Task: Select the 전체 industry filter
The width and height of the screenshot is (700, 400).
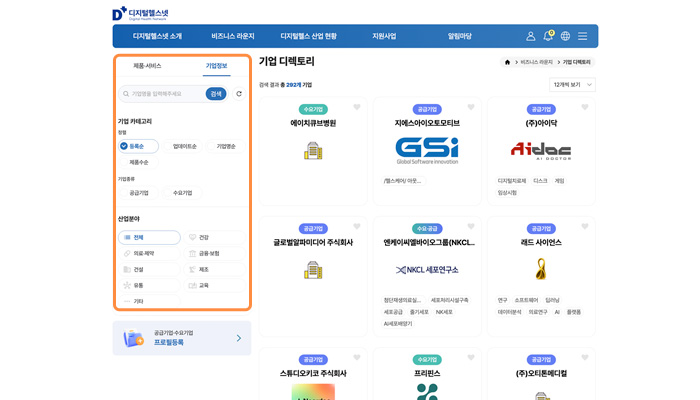Action: click(x=149, y=238)
